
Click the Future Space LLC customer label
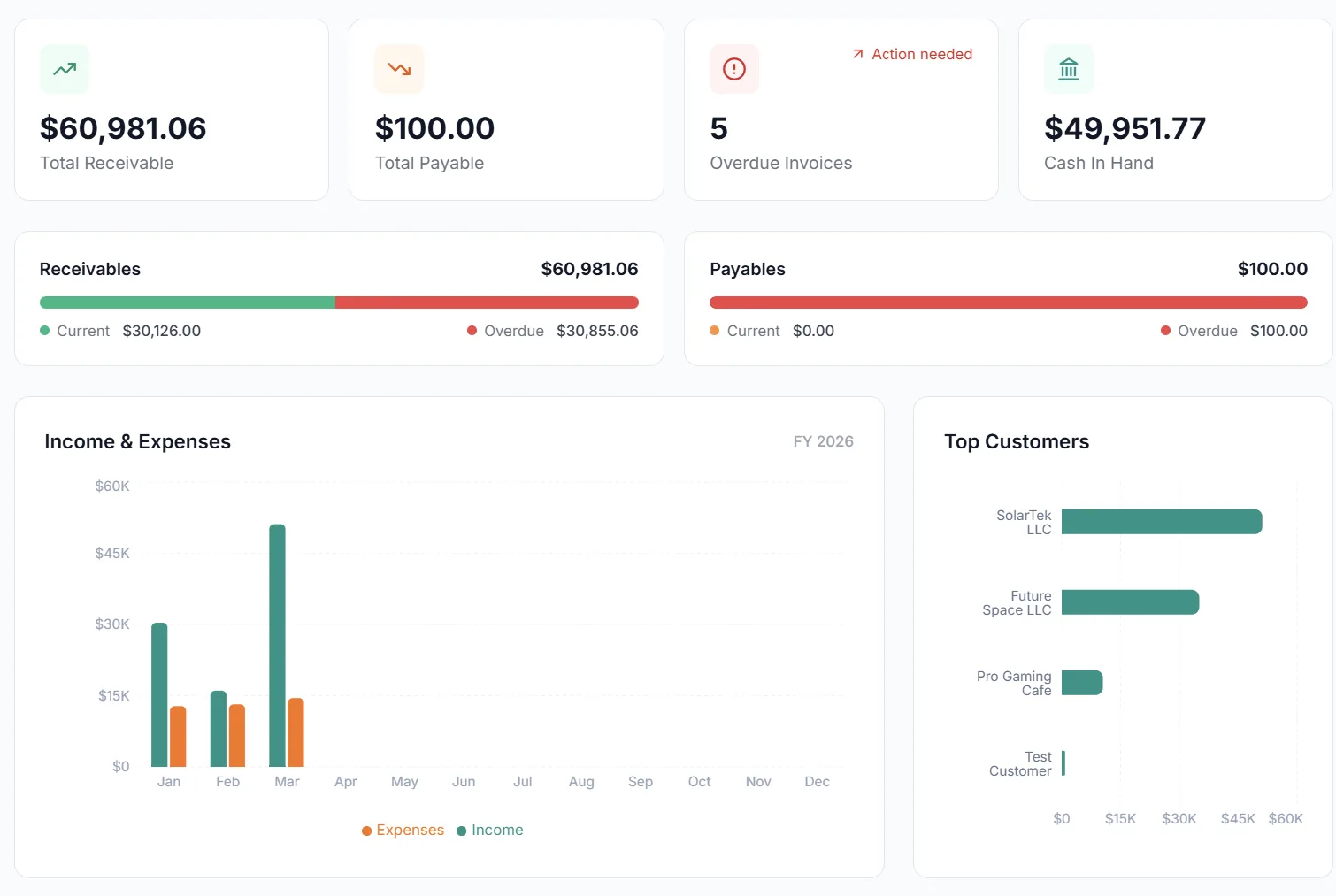click(1017, 602)
